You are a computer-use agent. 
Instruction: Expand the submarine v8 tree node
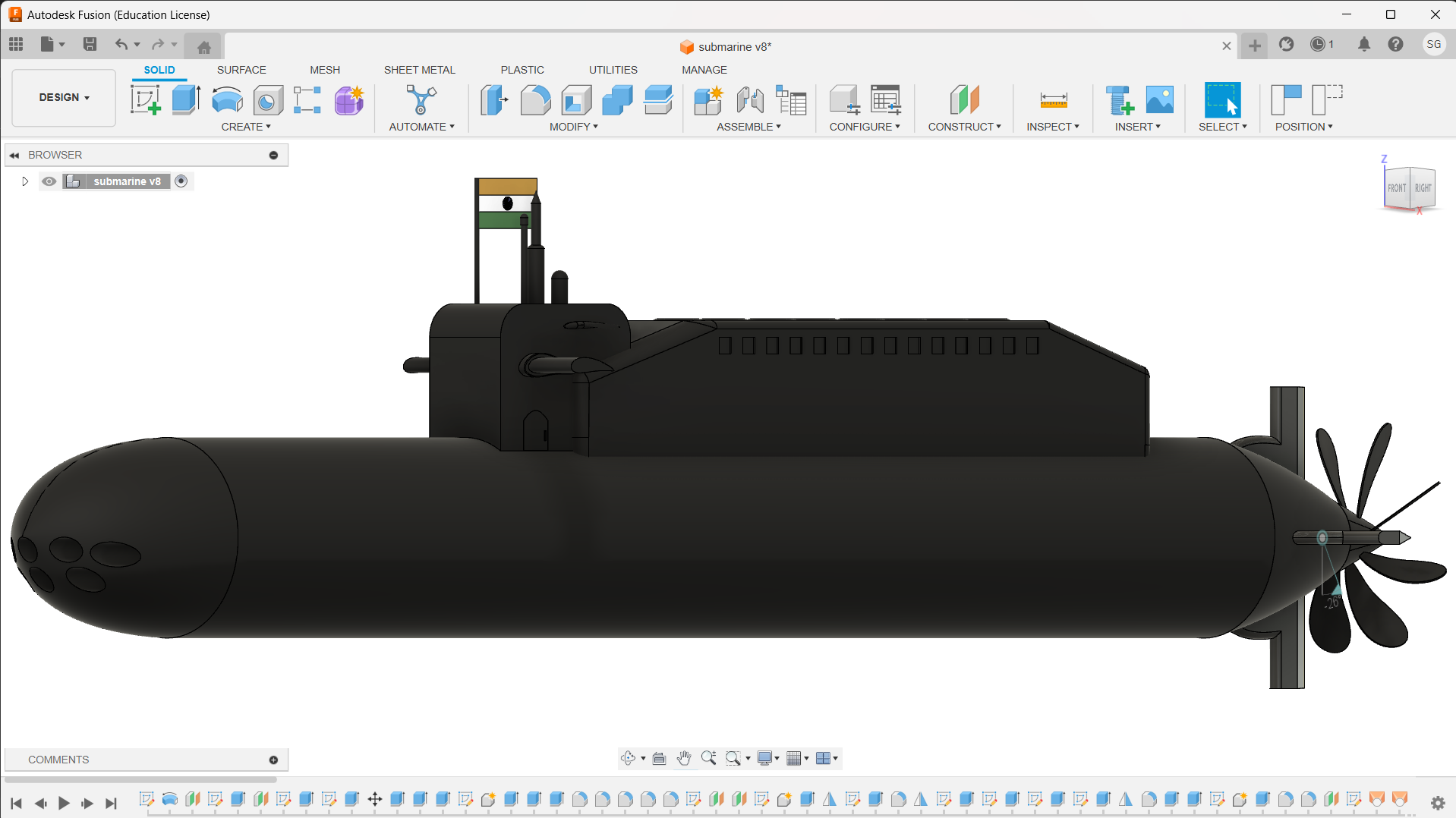pos(24,181)
